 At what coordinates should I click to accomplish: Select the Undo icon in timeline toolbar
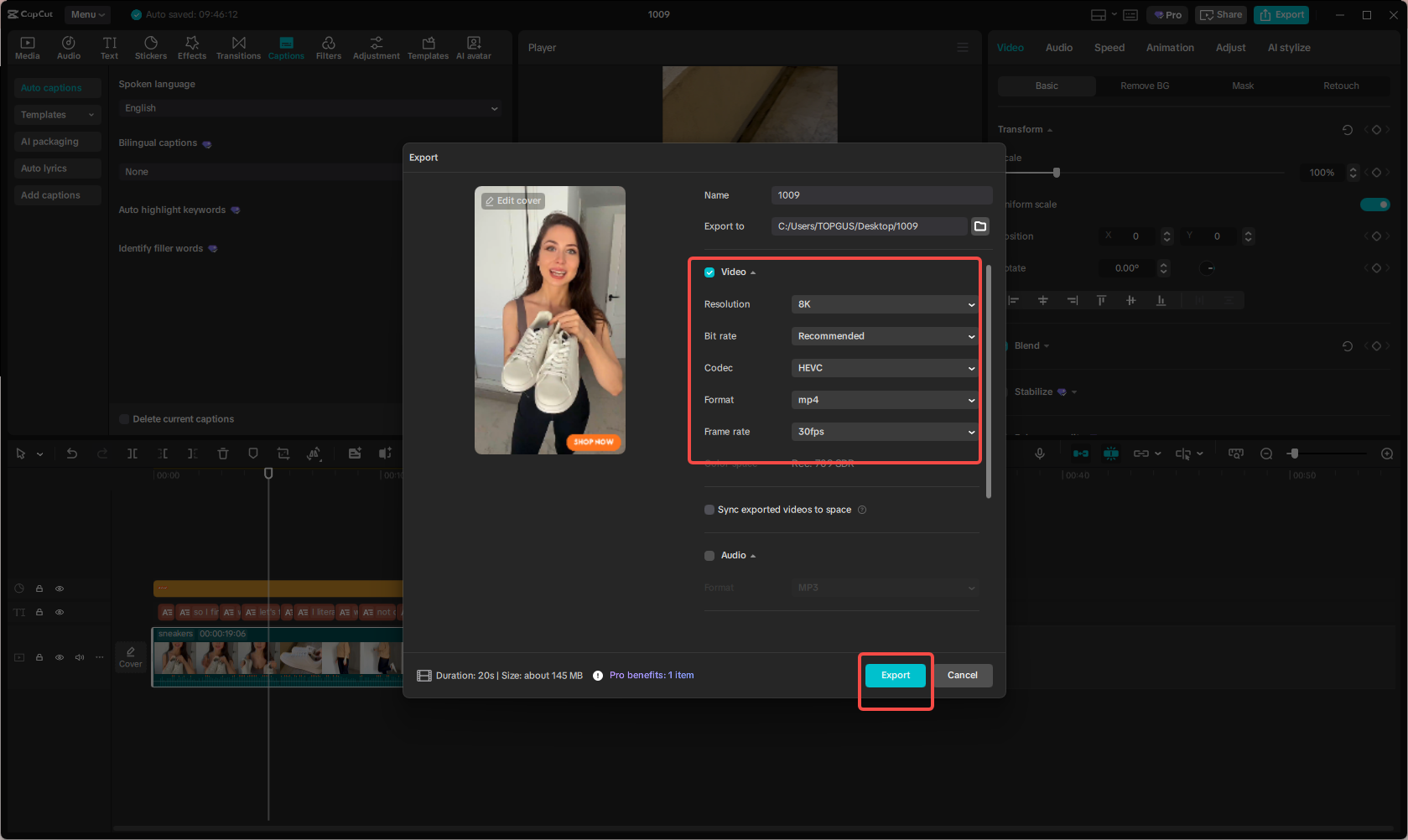[x=71, y=453]
